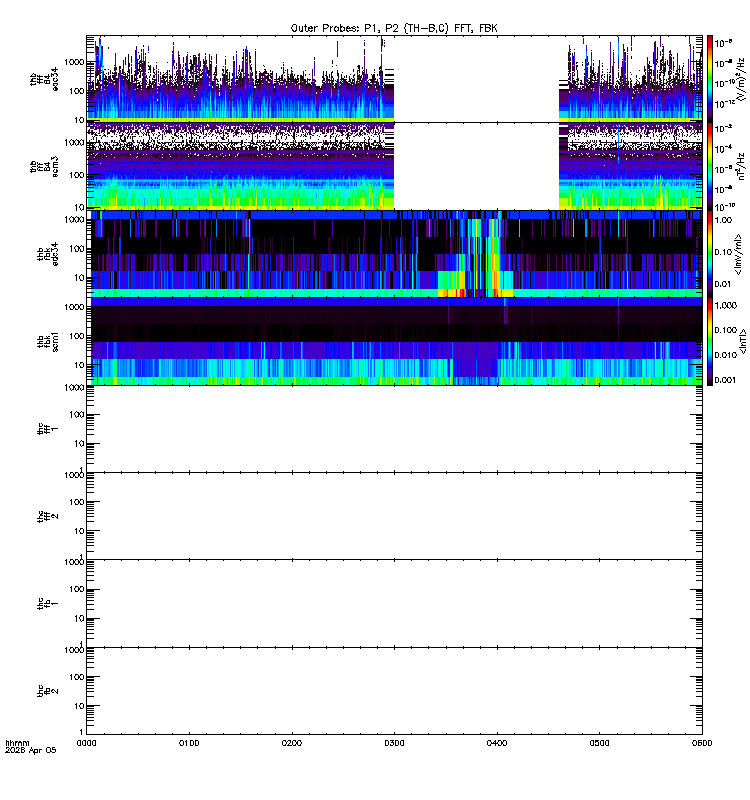This screenshot has width=750, height=800.
Task: Click the "100" tick of thb fbk scm1 panel
Action: click(77, 336)
